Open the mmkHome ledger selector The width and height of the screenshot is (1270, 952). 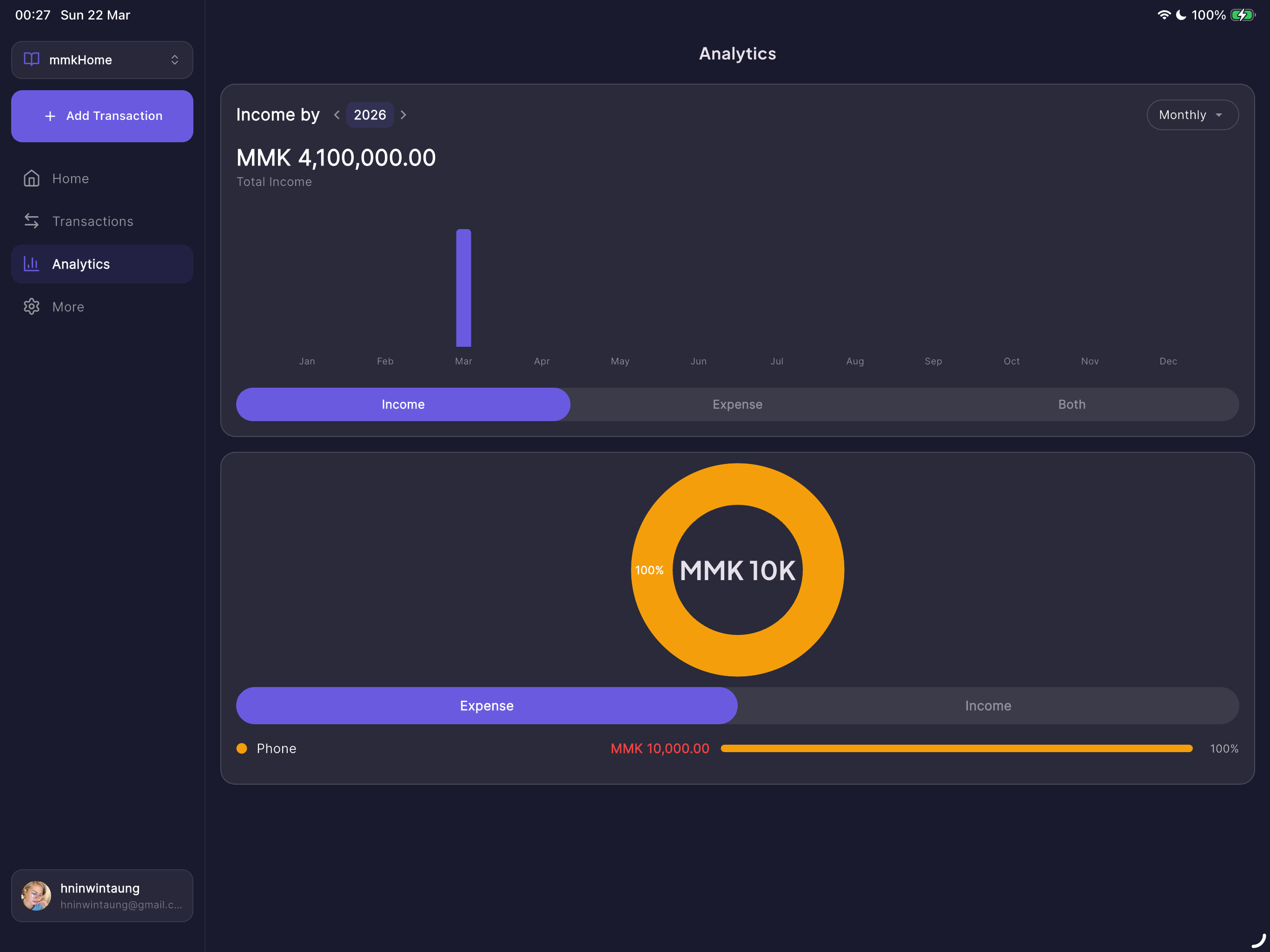click(102, 59)
